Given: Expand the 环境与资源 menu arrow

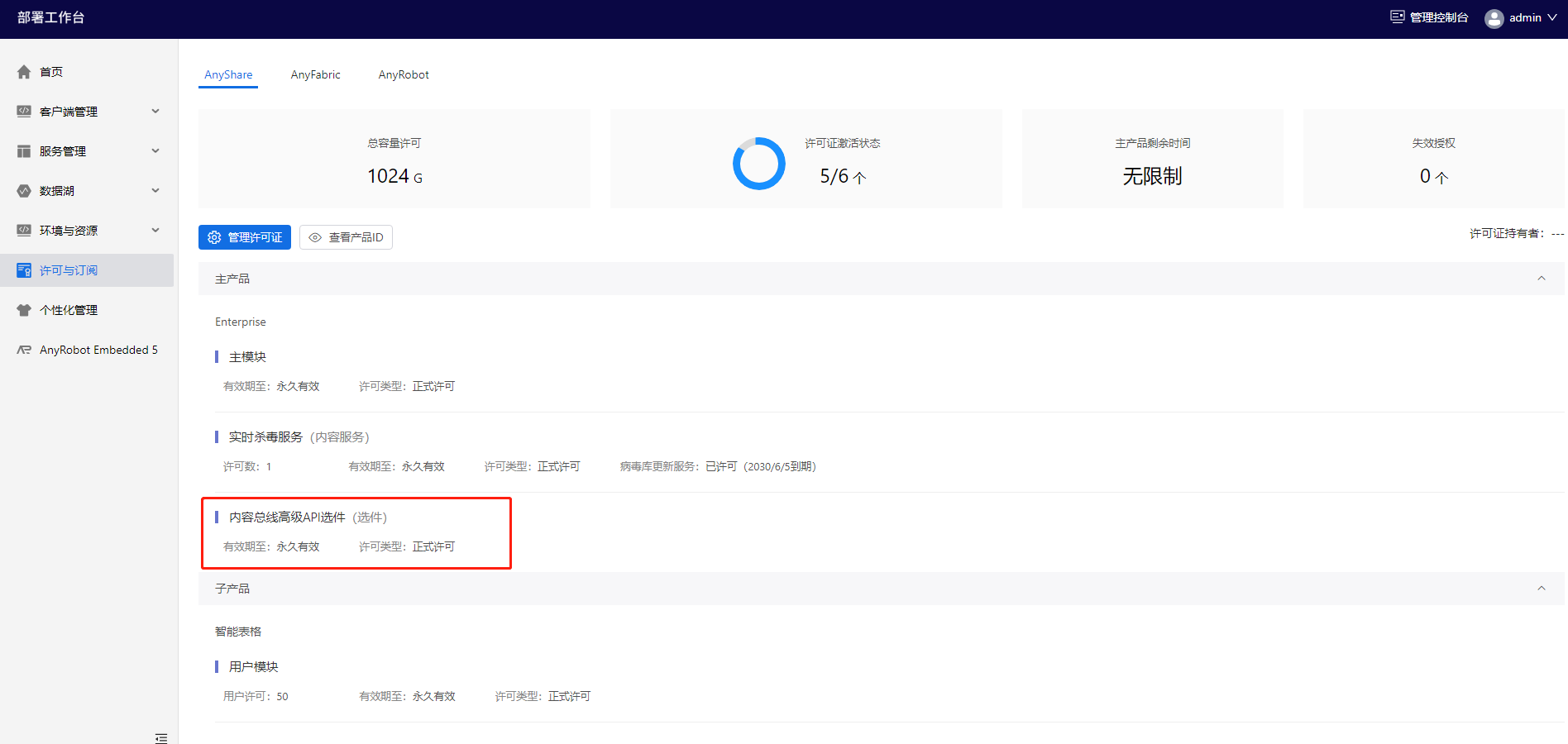Looking at the screenshot, I should 155,231.
